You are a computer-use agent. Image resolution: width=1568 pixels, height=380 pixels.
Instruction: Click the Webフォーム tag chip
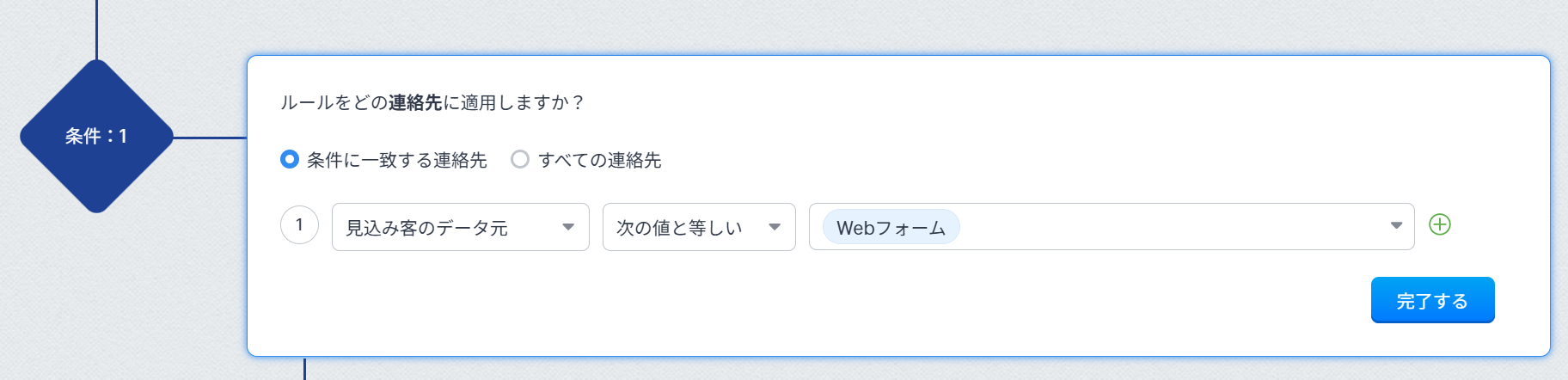[891, 227]
